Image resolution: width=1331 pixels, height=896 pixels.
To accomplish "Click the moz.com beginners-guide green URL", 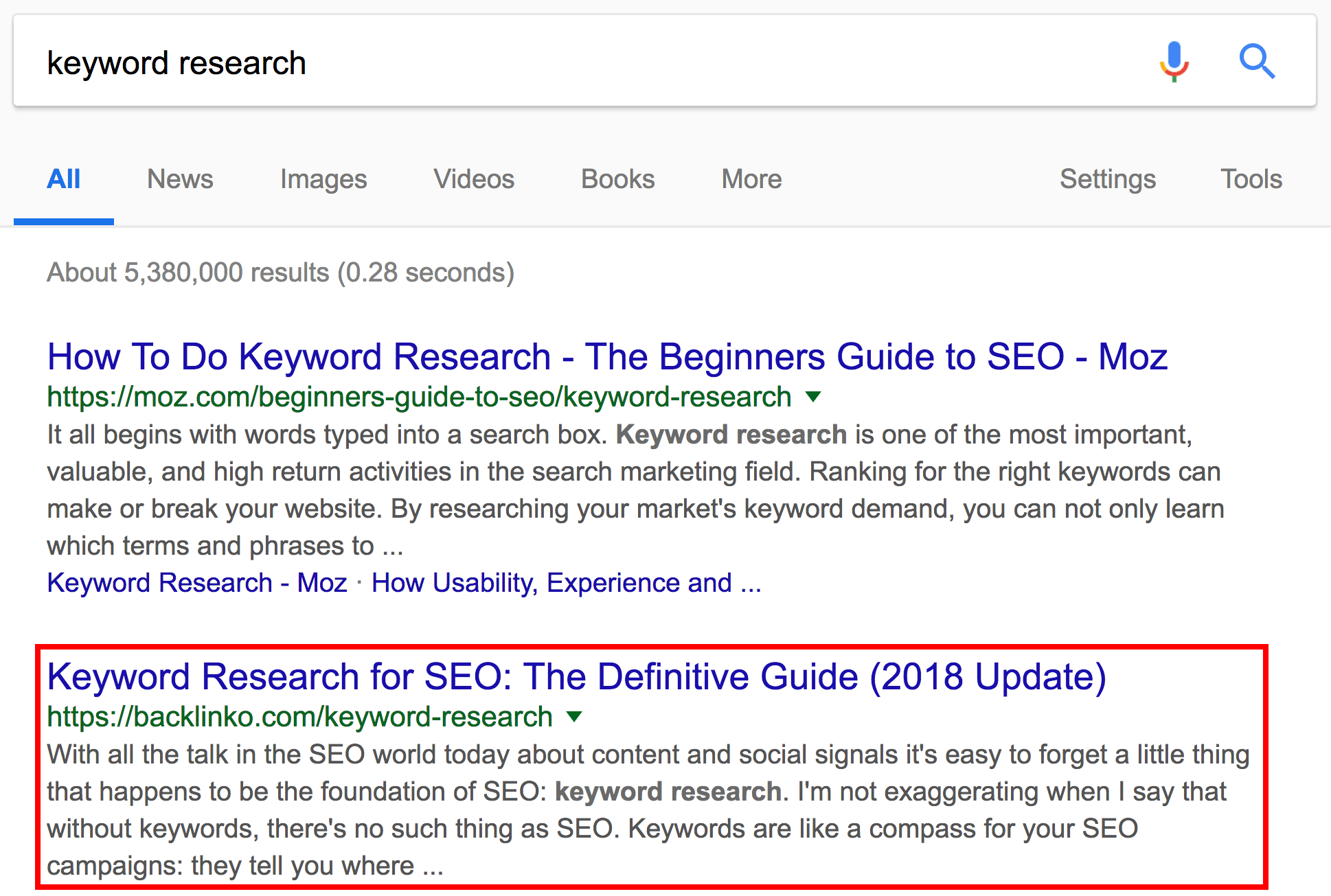I will 419,397.
